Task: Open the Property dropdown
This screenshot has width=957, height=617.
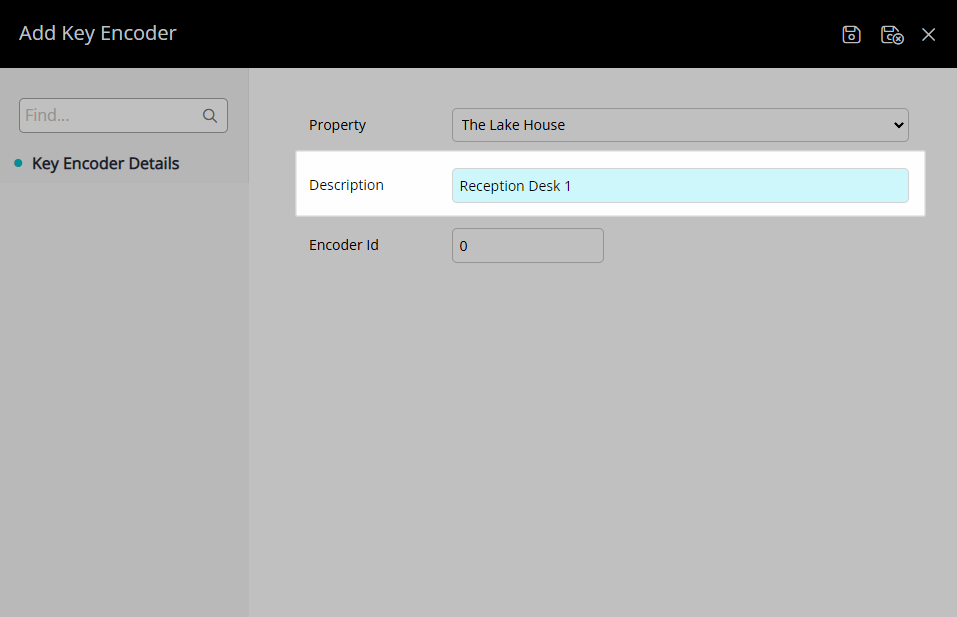Action: coord(680,125)
